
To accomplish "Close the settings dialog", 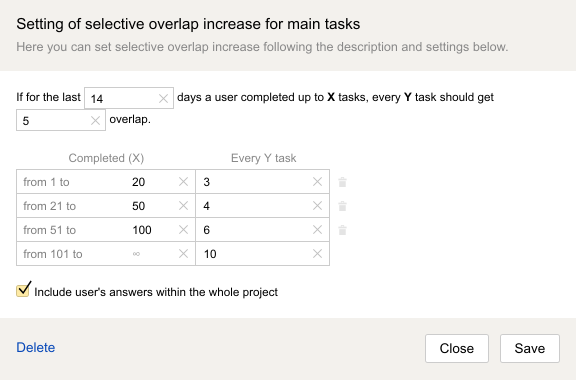I will tap(457, 348).
